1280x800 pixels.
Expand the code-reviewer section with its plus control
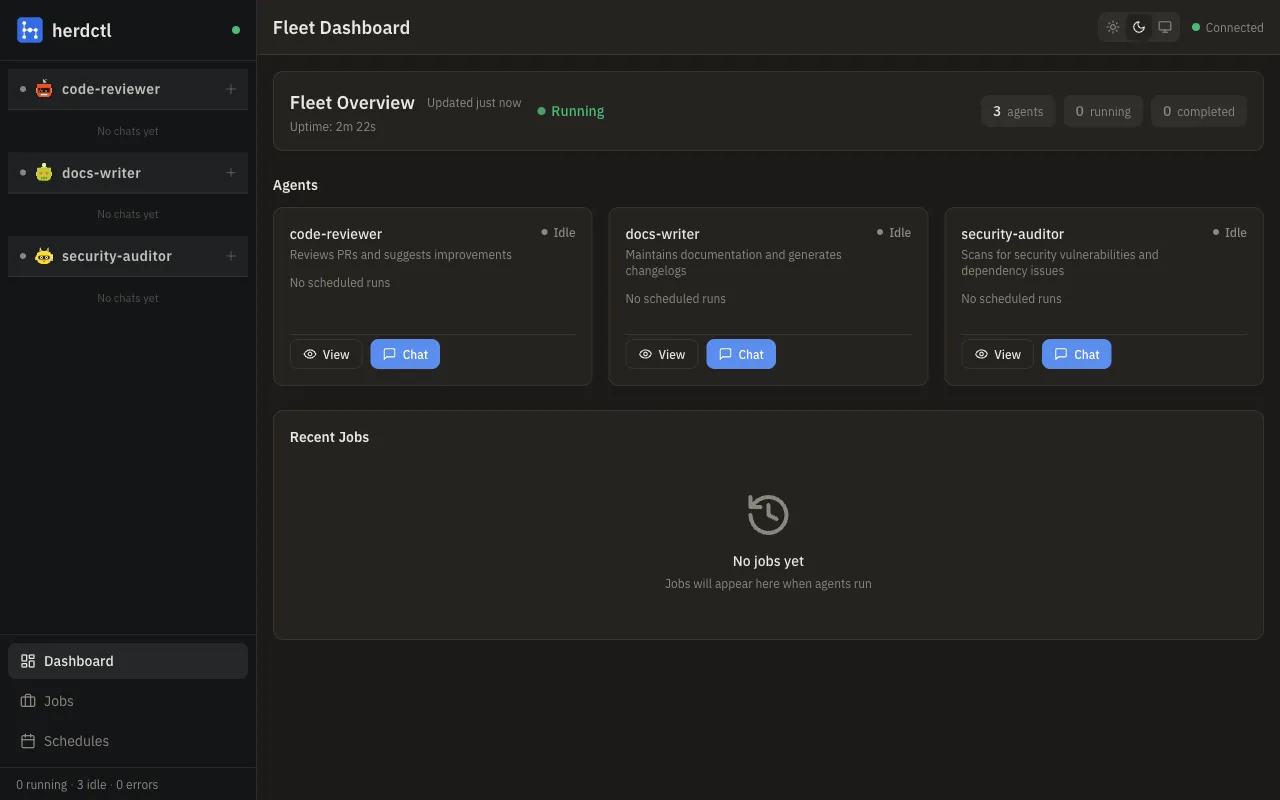click(231, 88)
